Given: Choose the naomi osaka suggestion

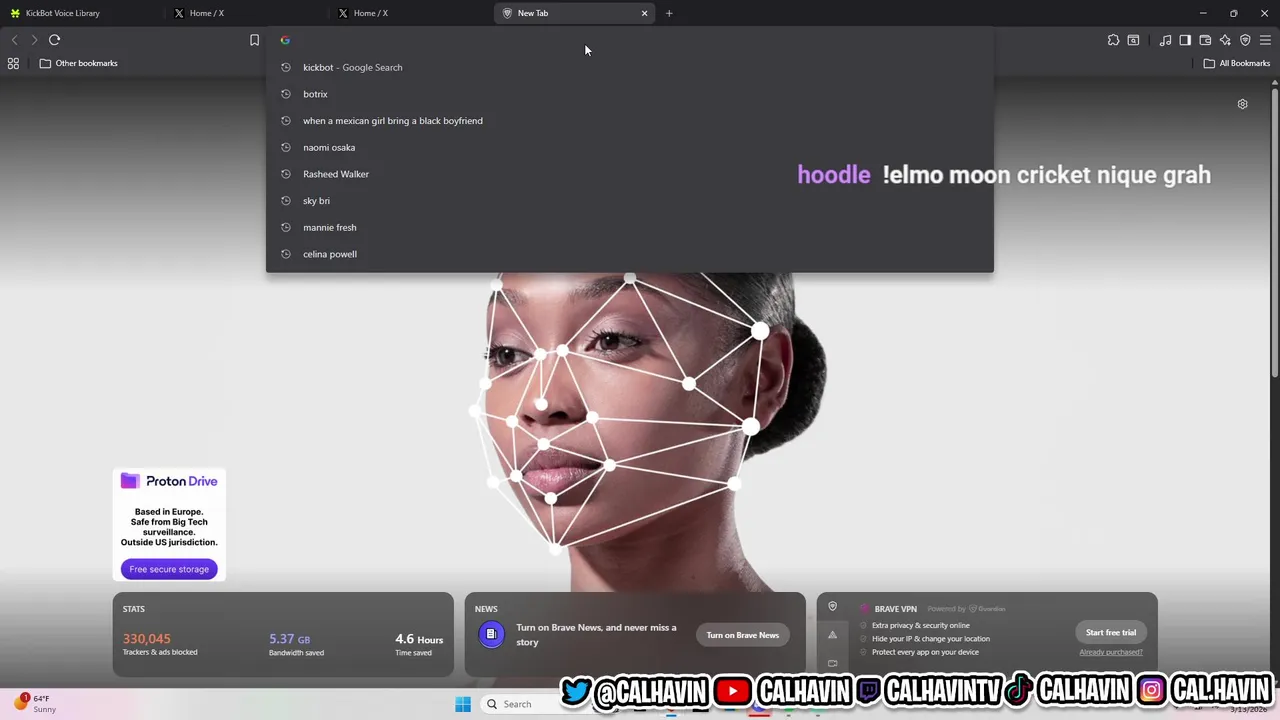Looking at the screenshot, I should 630,147.
